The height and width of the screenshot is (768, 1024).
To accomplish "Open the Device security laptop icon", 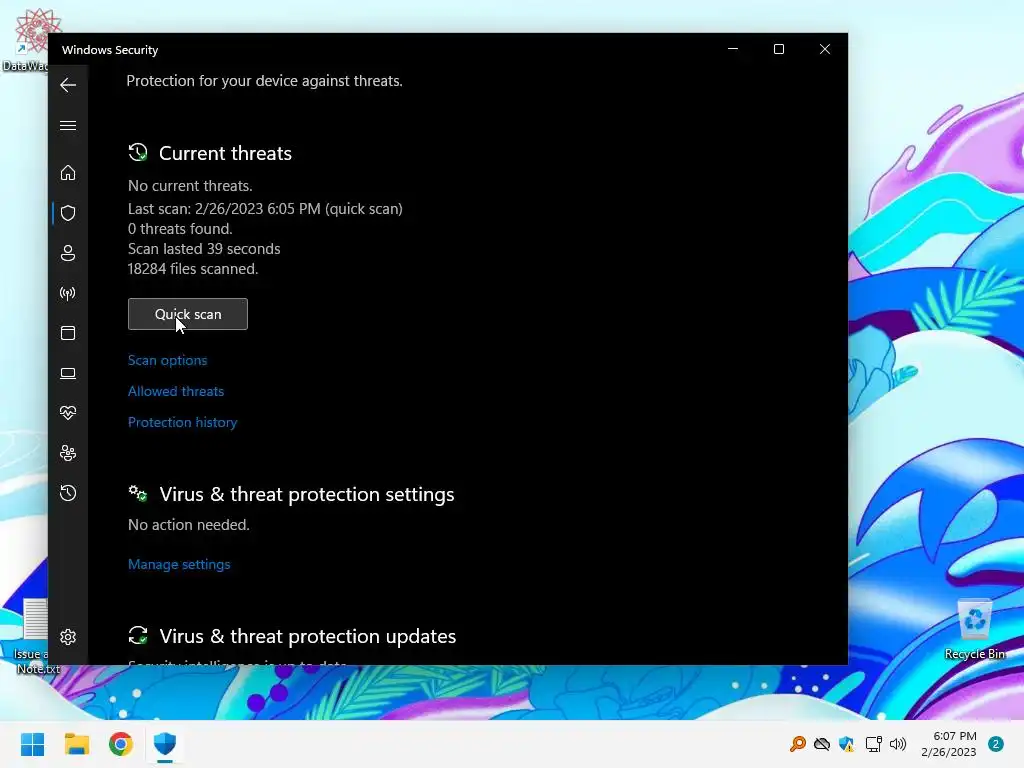I will pyautogui.click(x=68, y=373).
